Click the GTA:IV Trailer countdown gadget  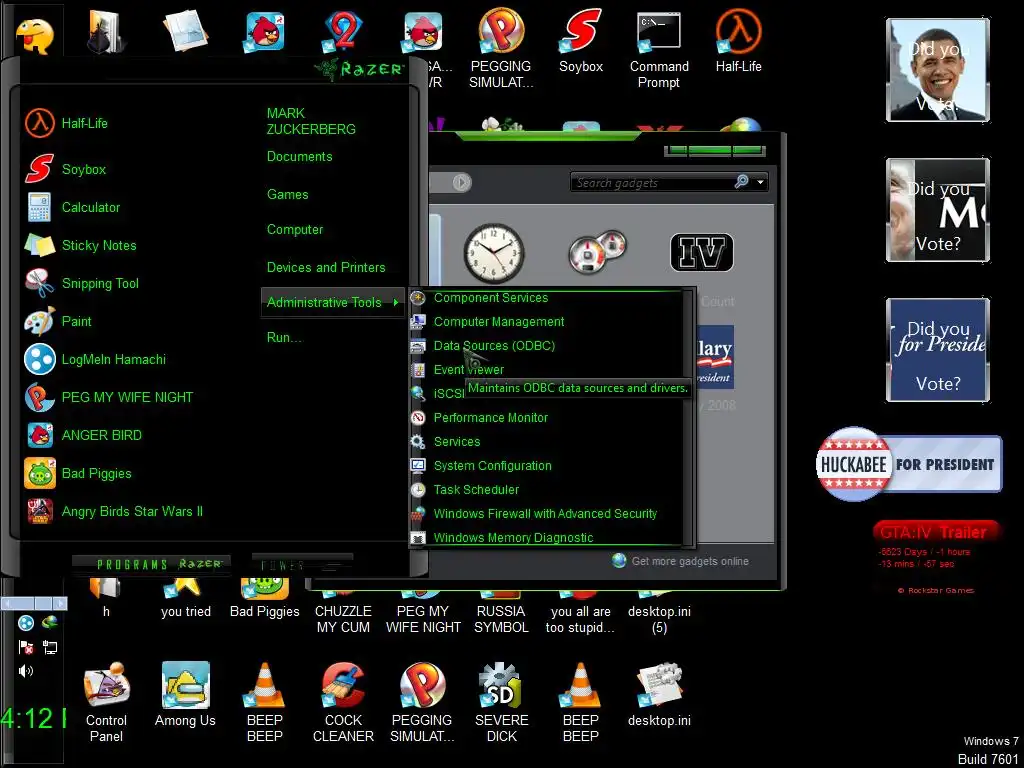(936, 555)
